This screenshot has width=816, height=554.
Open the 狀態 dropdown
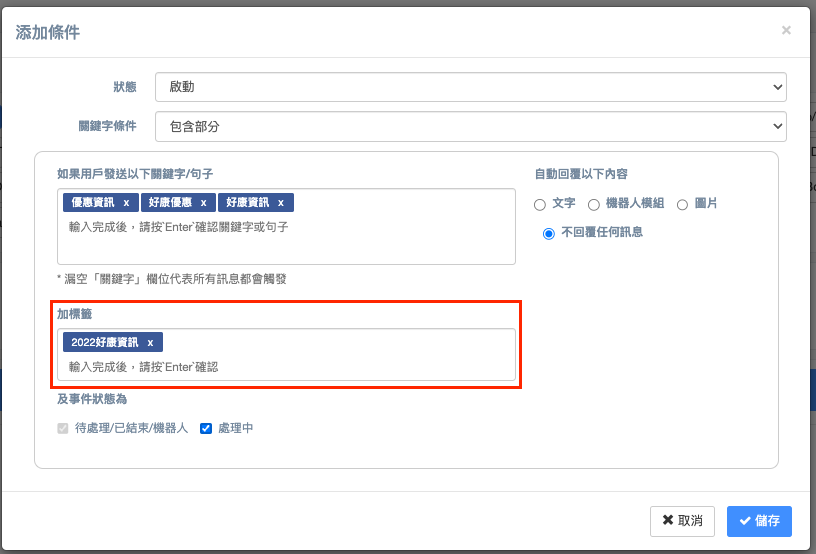(470, 87)
